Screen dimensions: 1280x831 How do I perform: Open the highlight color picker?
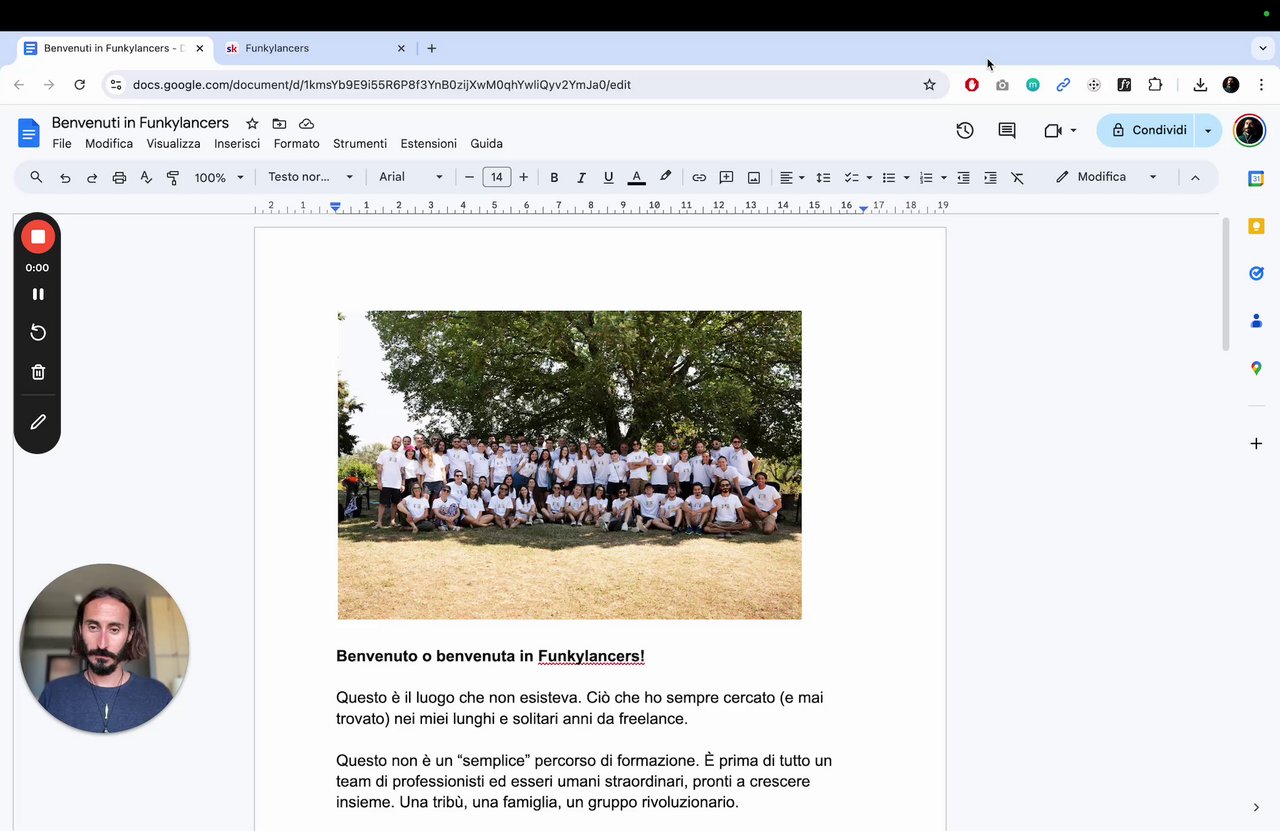(665, 177)
